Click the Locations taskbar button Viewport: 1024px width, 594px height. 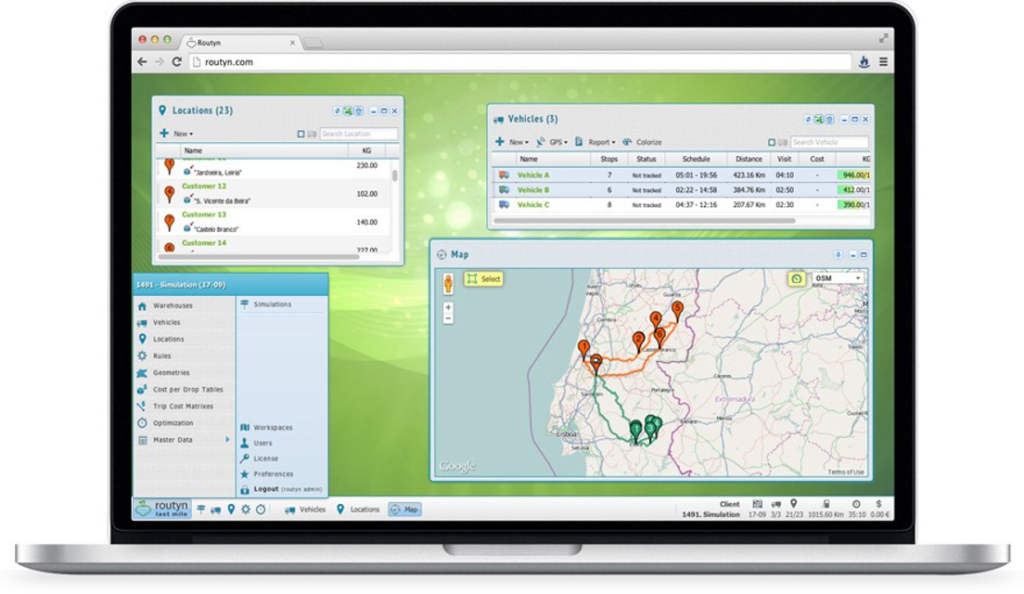(x=357, y=509)
